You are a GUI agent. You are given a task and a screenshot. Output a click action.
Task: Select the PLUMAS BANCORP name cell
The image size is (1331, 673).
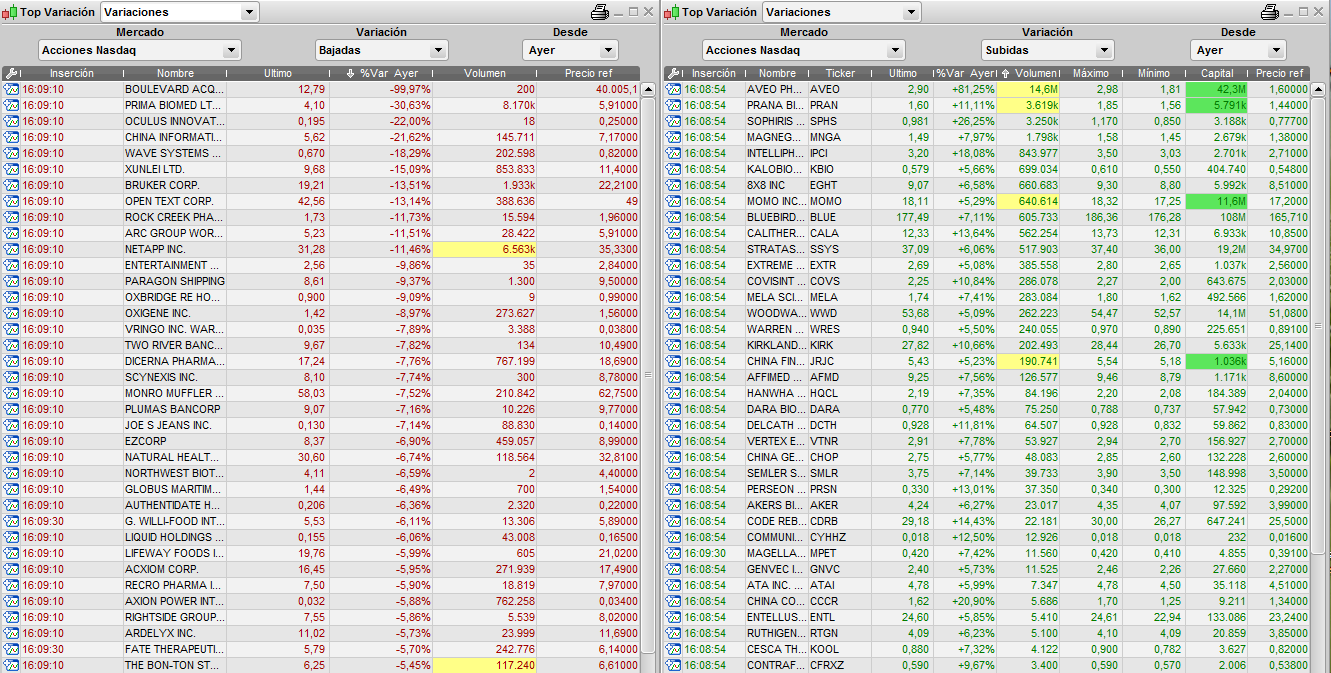176,409
